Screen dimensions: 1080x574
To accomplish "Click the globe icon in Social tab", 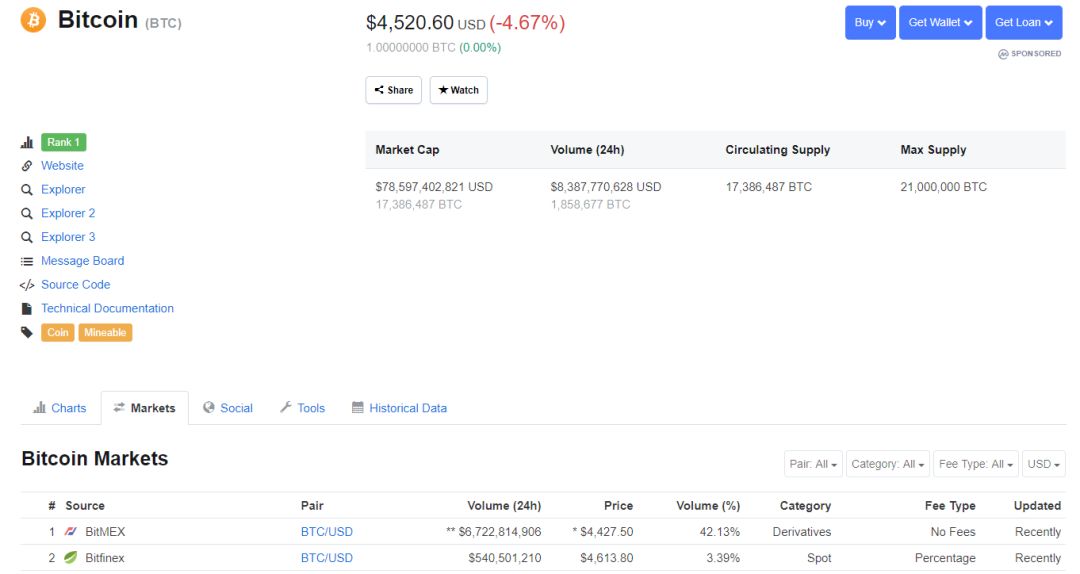I will [x=209, y=407].
